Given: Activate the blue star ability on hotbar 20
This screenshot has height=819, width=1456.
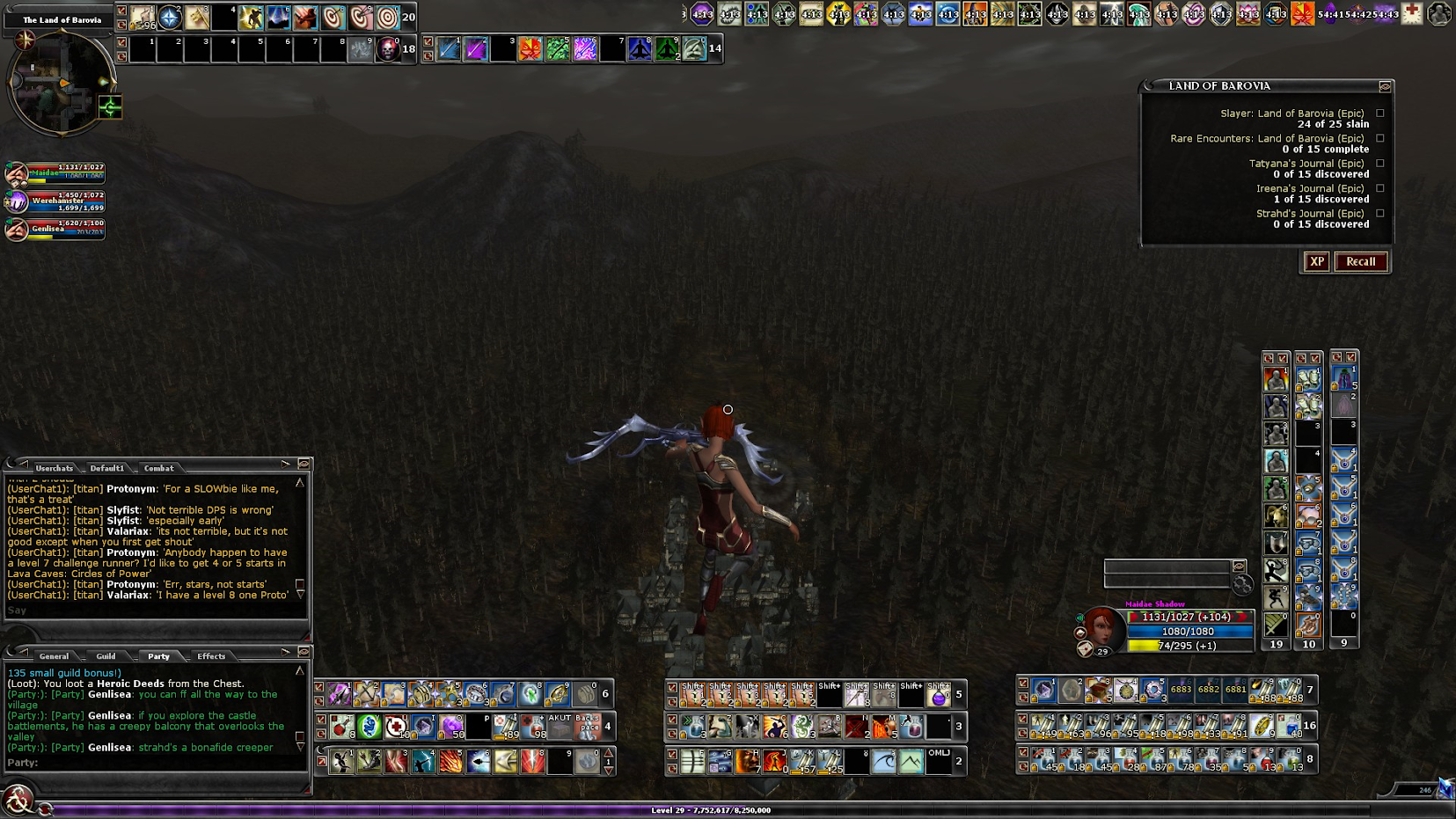Looking at the screenshot, I should (170, 17).
